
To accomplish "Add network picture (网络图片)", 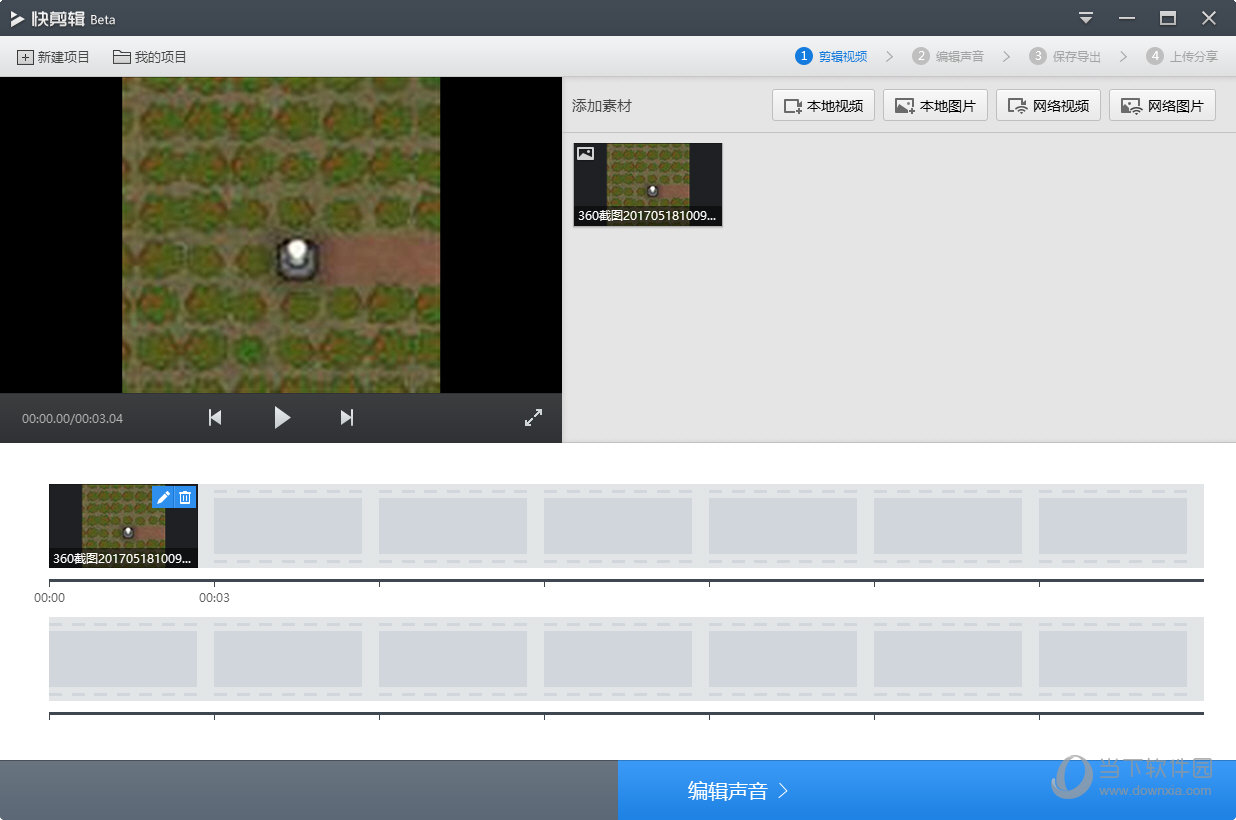I will click(x=1162, y=105).
